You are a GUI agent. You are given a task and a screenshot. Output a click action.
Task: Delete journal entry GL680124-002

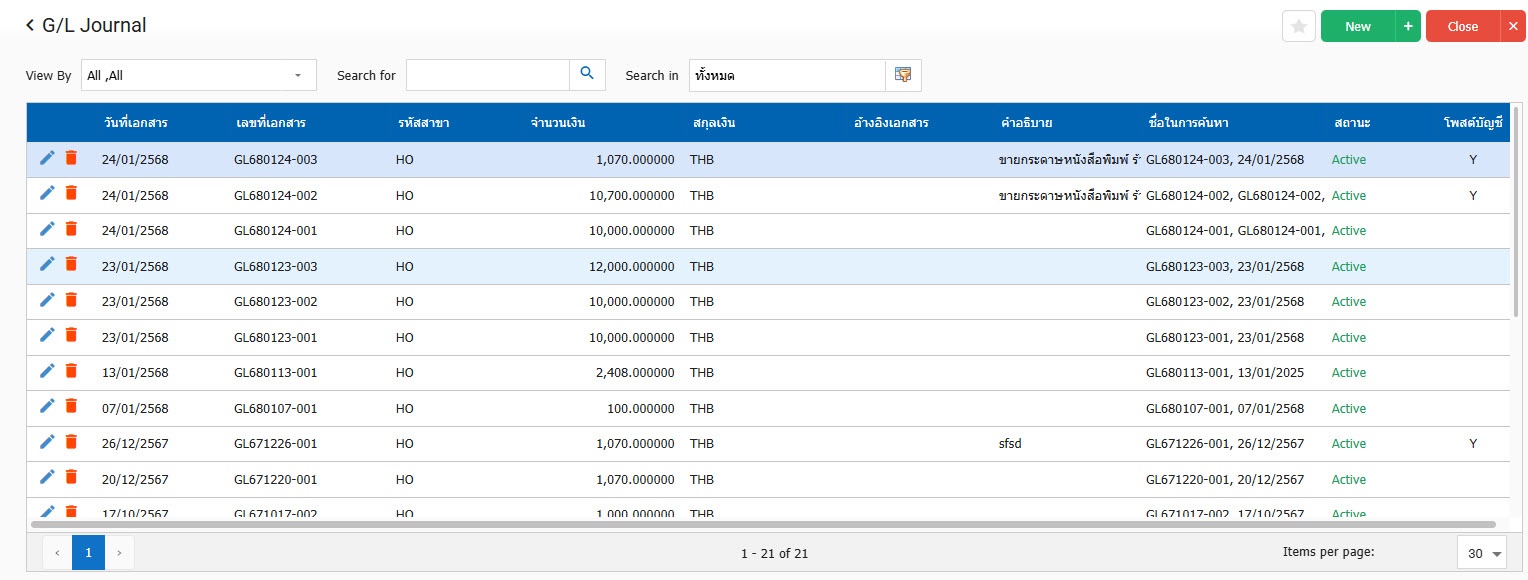(x=71, y=193)
